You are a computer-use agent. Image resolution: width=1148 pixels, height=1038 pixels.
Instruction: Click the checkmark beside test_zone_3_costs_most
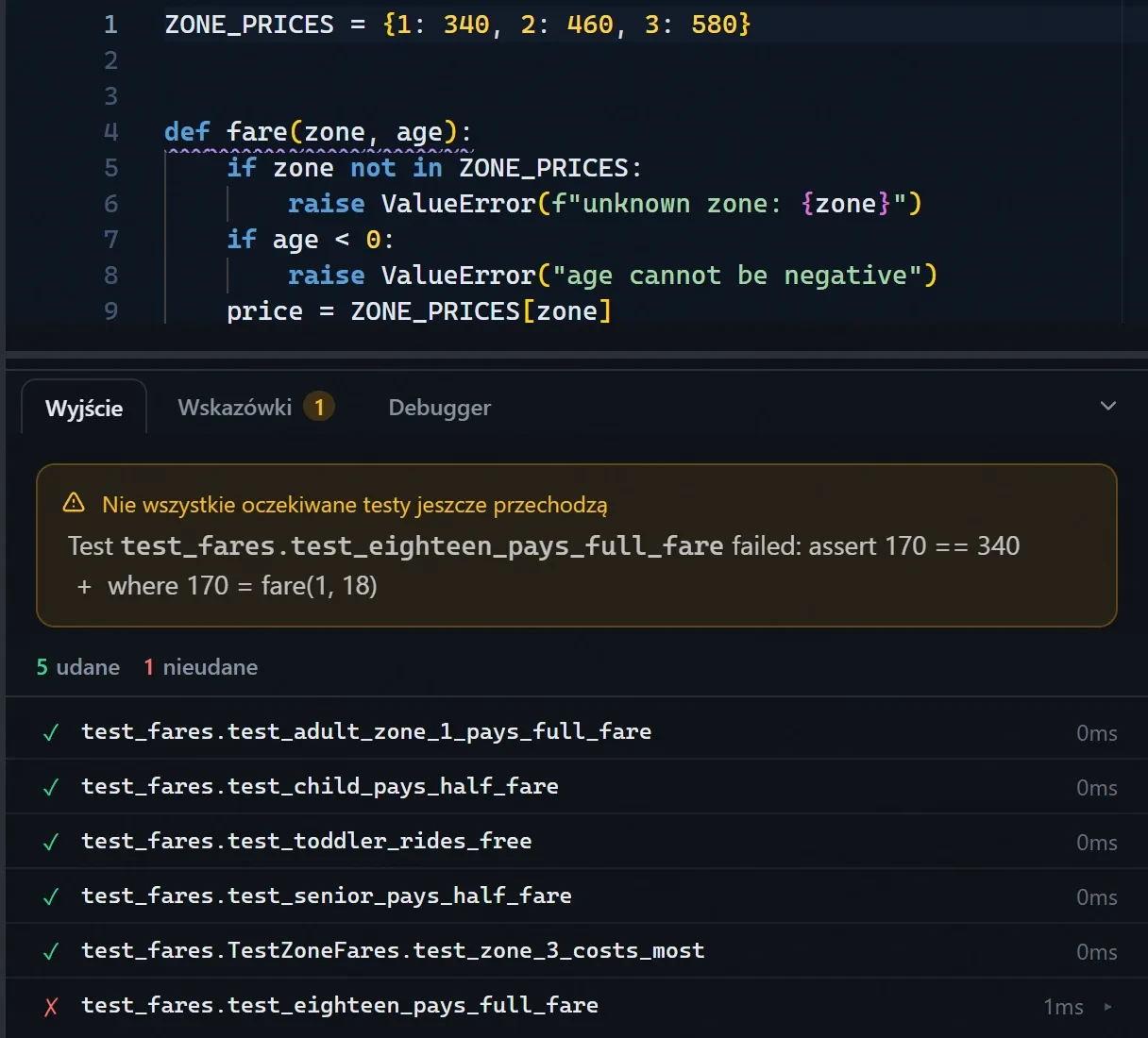point(51,951)
